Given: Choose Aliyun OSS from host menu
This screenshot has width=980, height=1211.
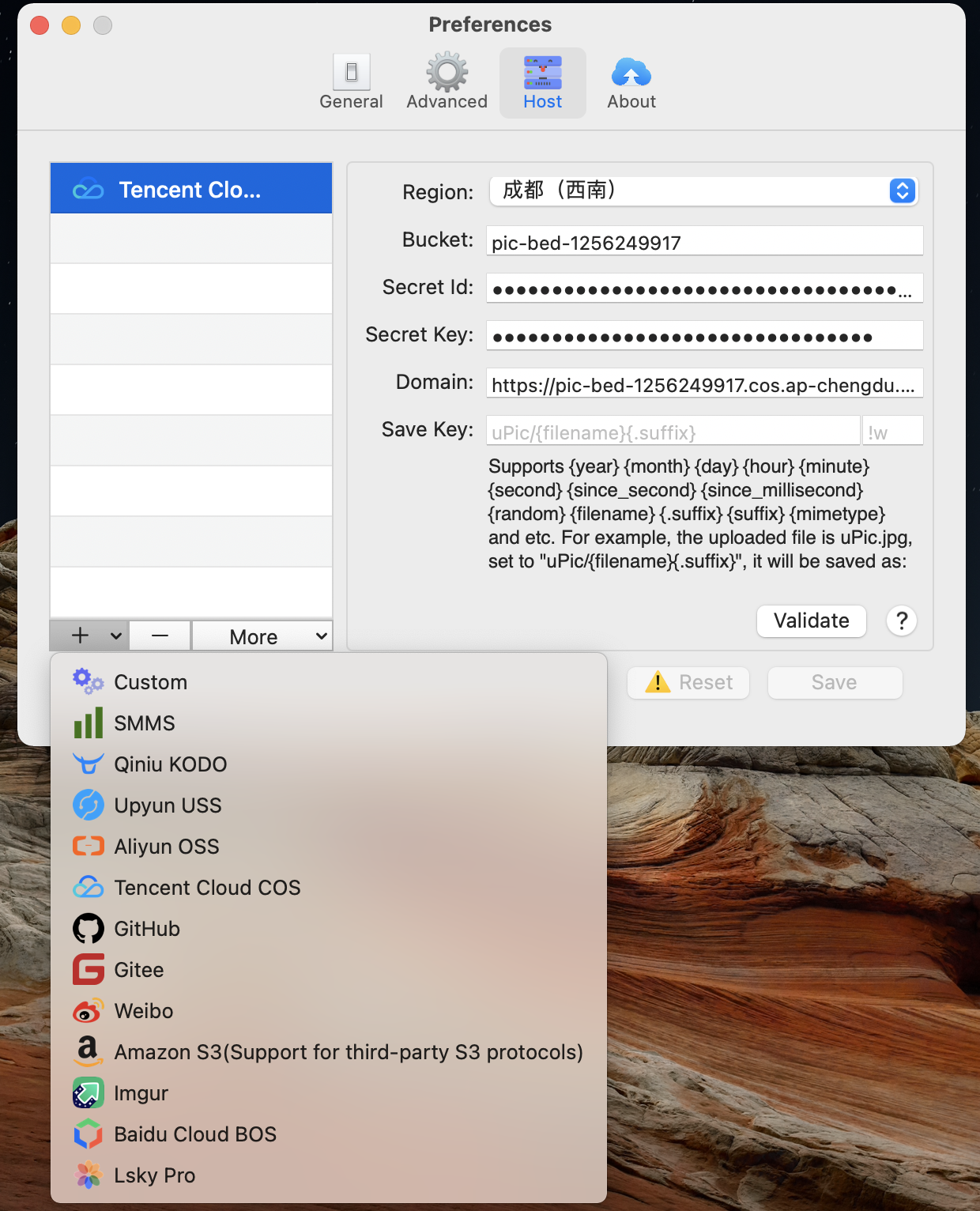Looking at the screenshot, I should pos(329,847).
